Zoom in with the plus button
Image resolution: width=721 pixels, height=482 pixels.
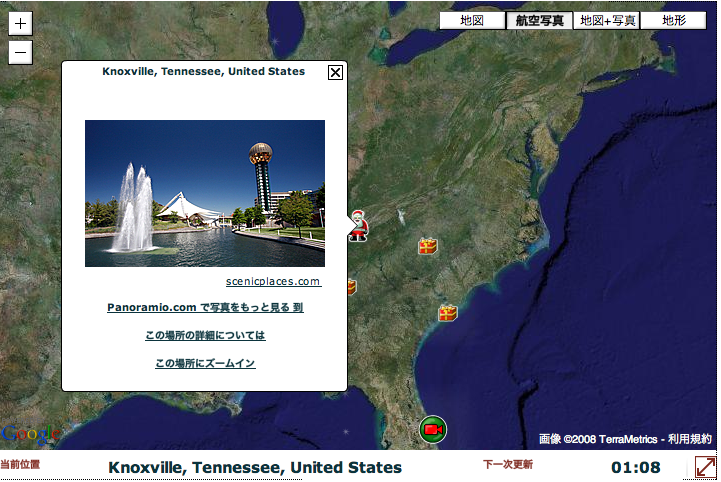(20, 23)
